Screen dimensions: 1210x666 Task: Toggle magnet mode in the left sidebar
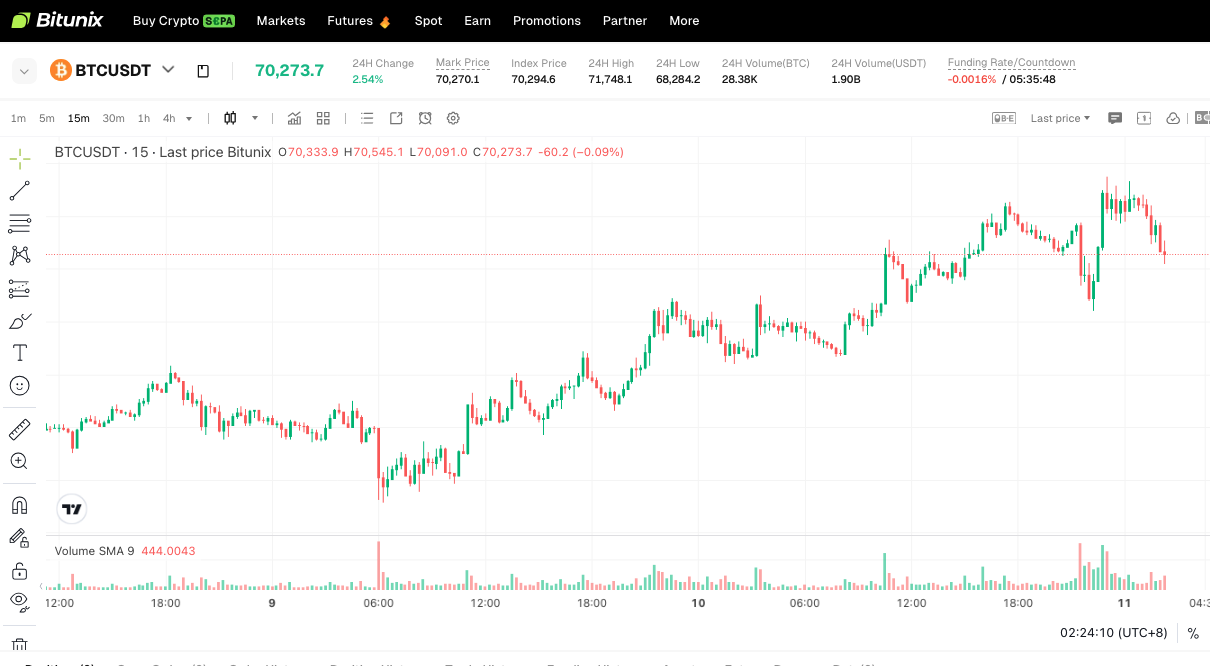click(19, 505)
